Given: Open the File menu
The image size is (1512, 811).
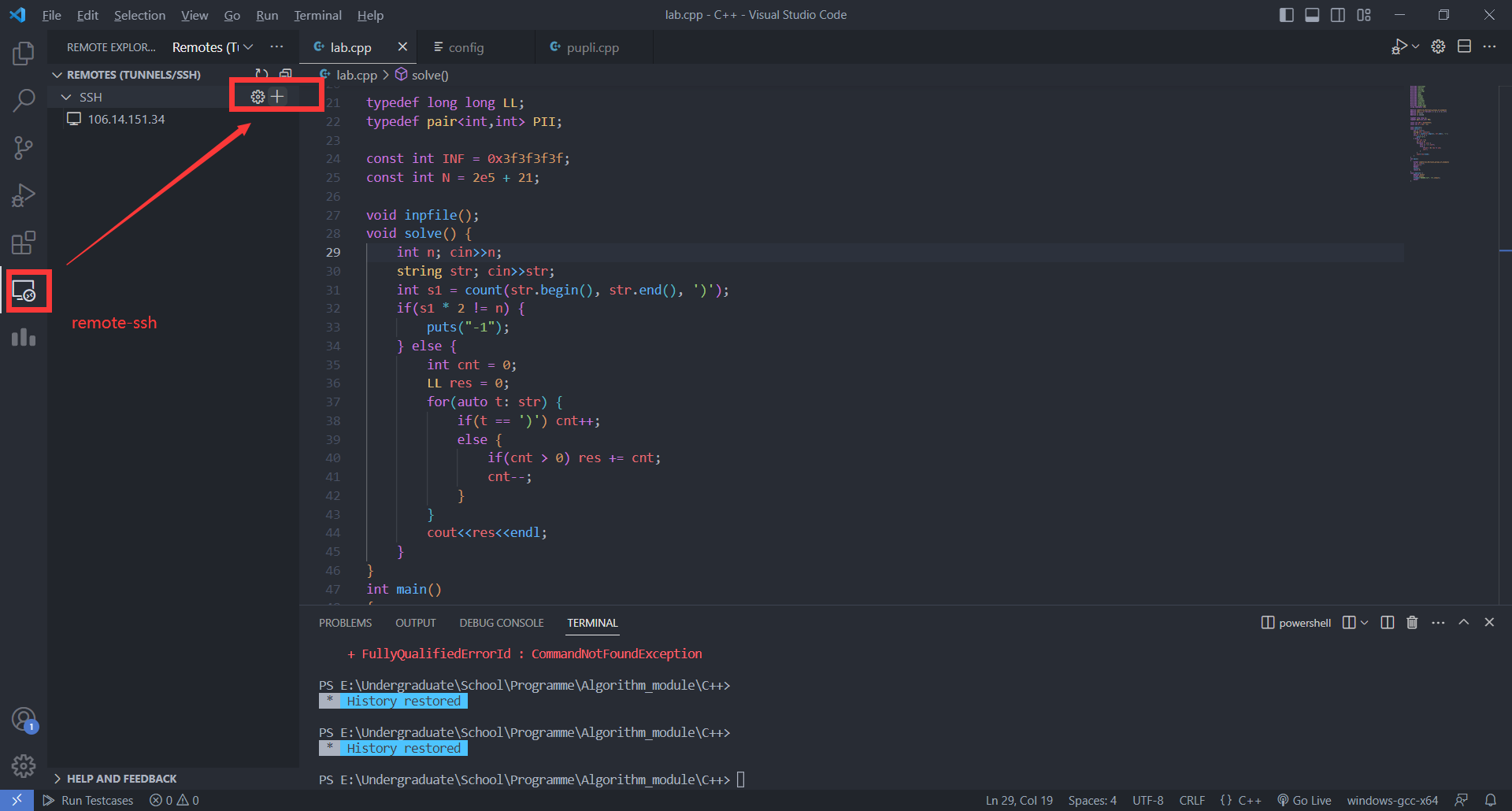Looking at the screenshot, I should click(51, 15).
